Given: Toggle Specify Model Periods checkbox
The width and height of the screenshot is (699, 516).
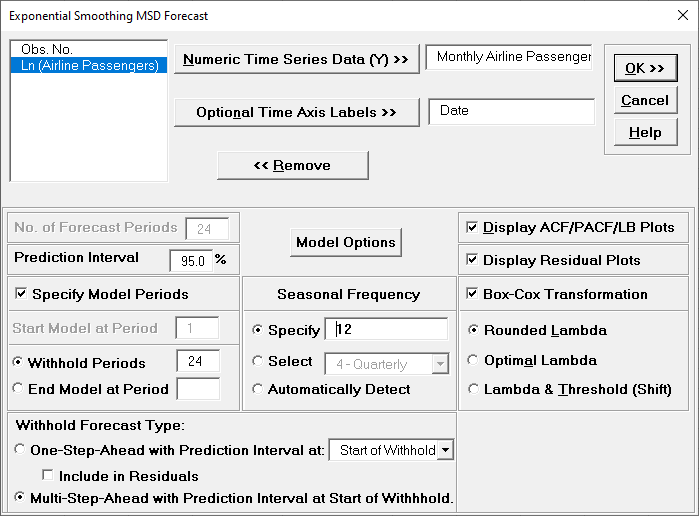Looking at the screenshot, I should coord(22,294).
